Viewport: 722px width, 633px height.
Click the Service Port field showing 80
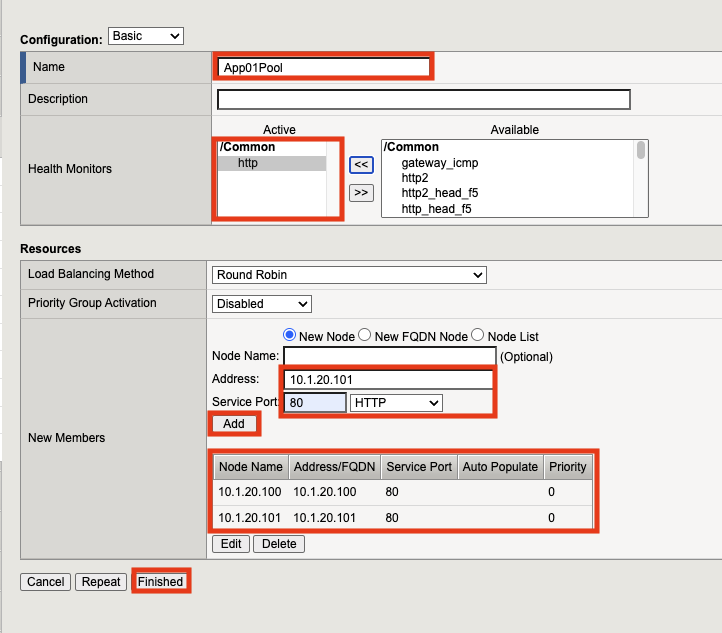[315, 403]
